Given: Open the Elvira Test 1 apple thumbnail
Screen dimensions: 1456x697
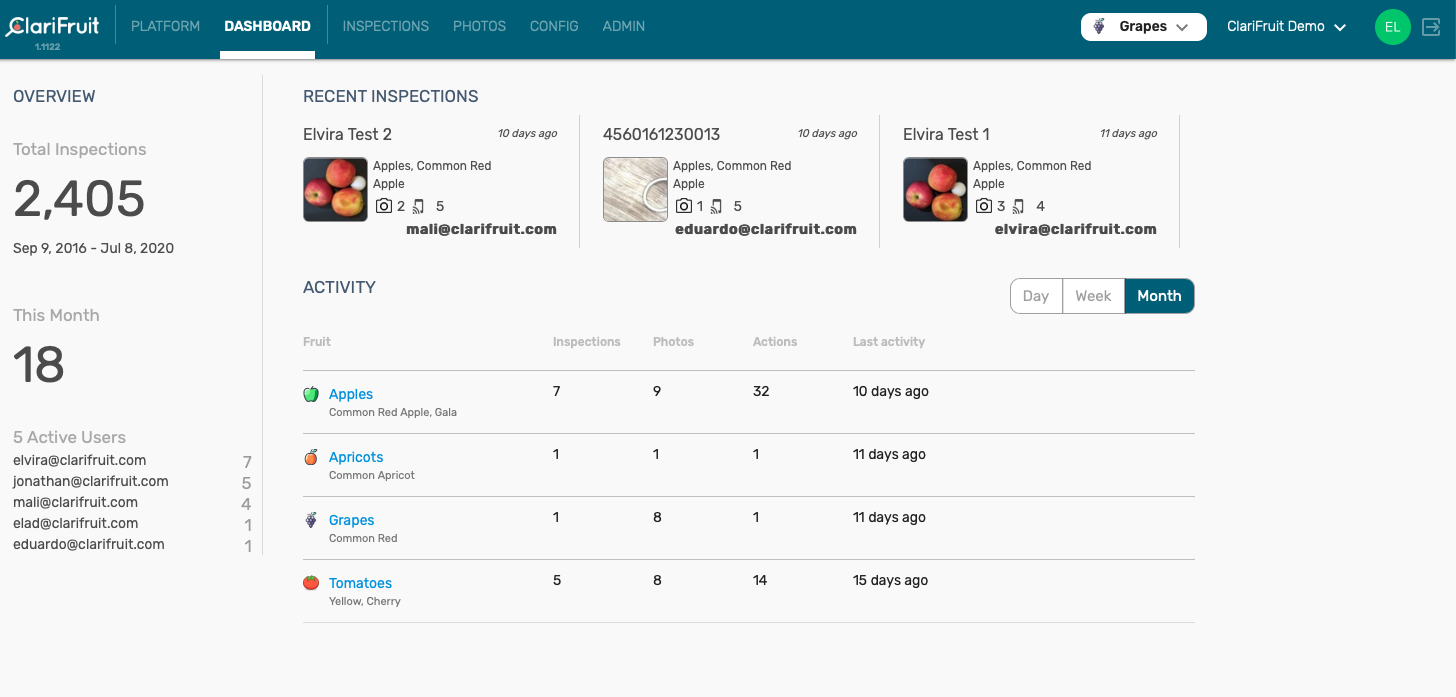Looking at the screenshot, I should [x=935, y=189].
